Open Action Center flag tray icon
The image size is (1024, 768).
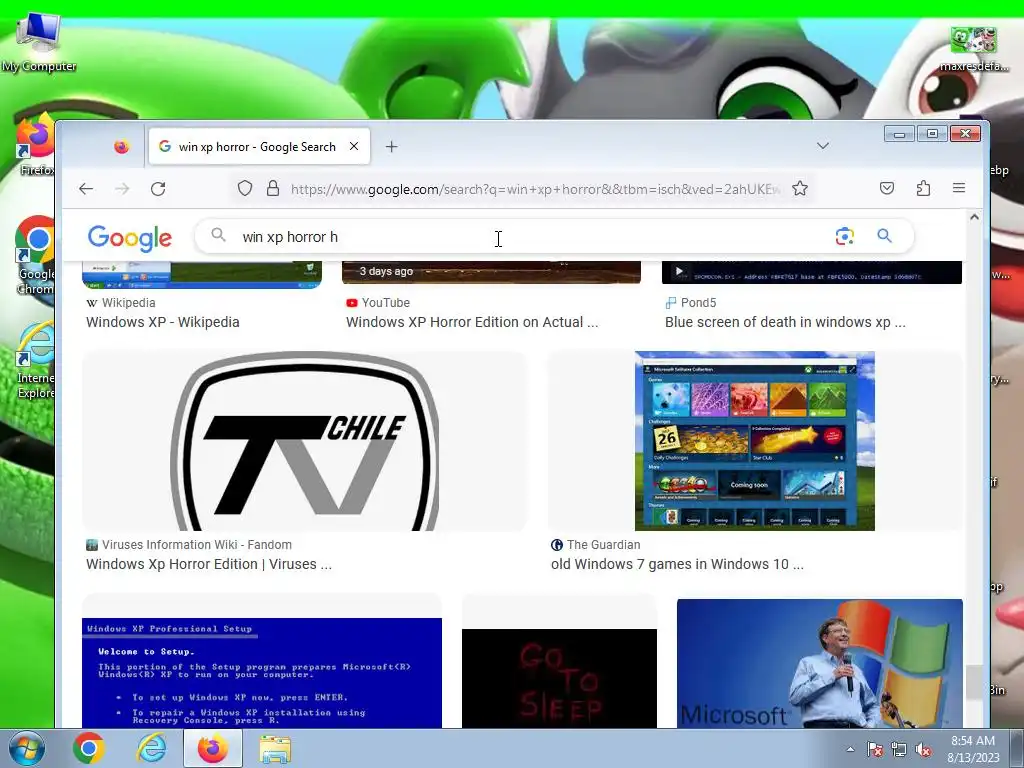pyautogui.click(x=874, y=749)
